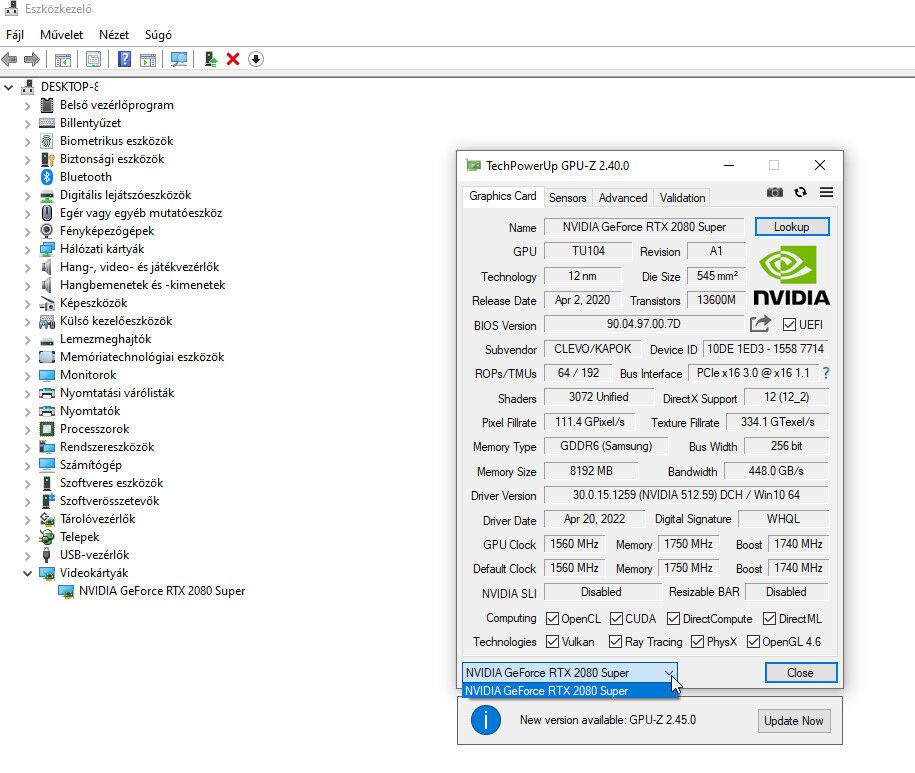Screen dimensions: 915x773
Task: Toggle the PhysX checkbox
Action: (697, 642)
